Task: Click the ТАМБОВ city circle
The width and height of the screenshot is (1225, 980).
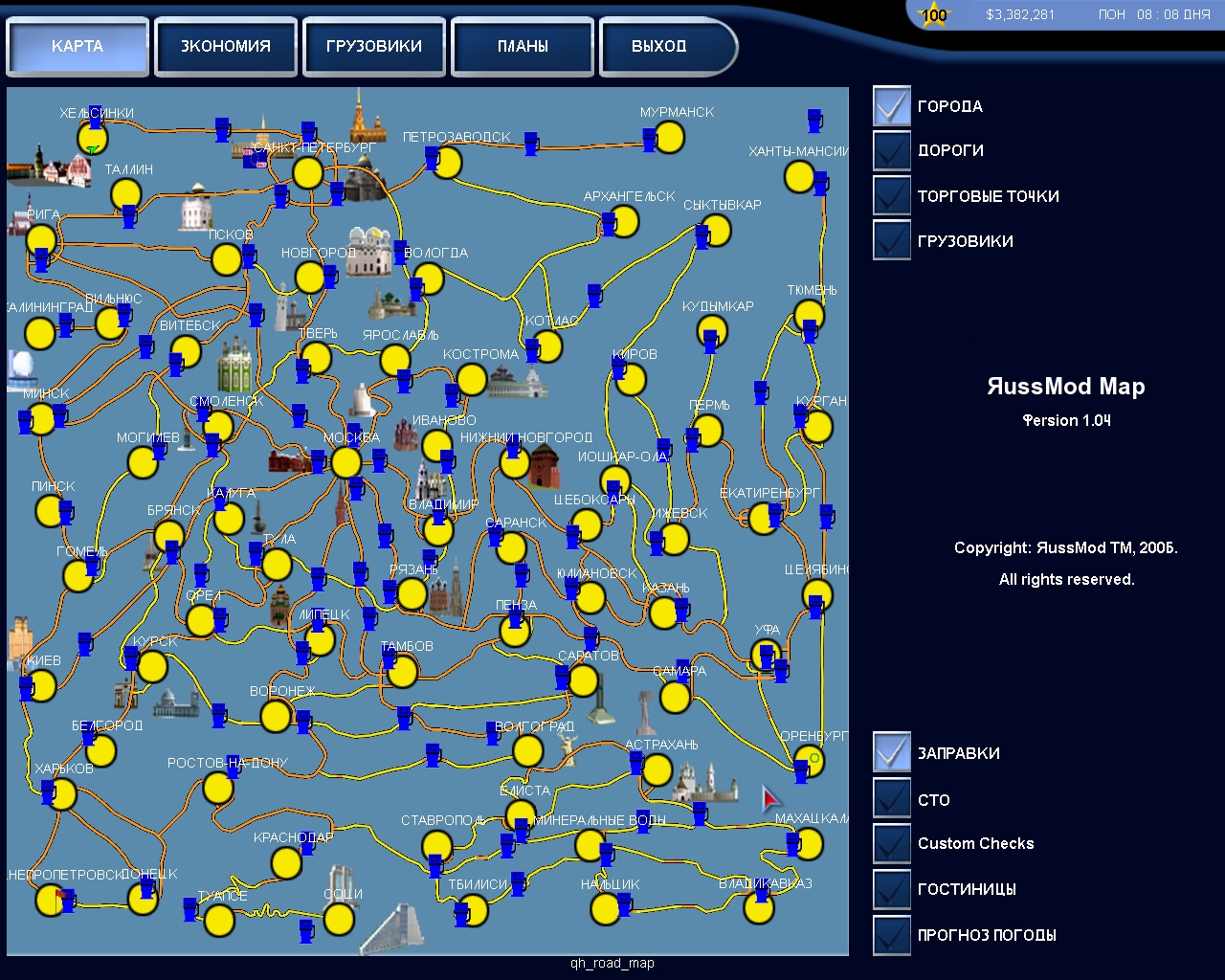Action: pos(402,672)
